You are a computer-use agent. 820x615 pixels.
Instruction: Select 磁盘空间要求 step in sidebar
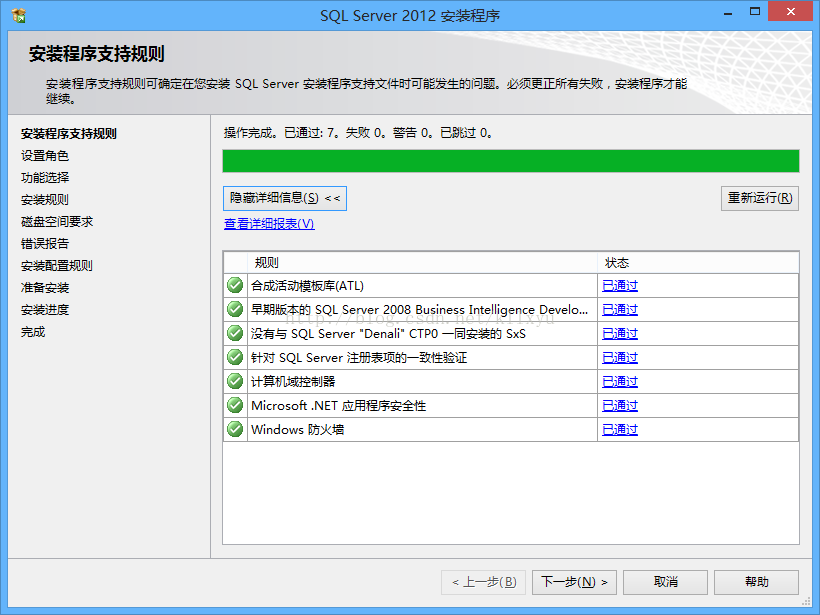tap(57, 222)
